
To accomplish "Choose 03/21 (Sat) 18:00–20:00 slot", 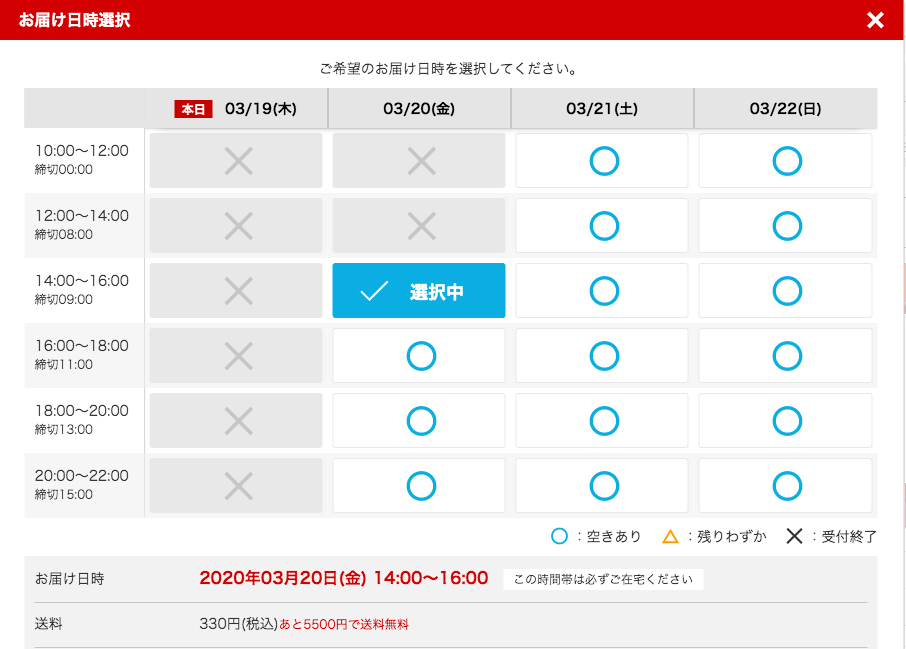I will click(603, 421).
